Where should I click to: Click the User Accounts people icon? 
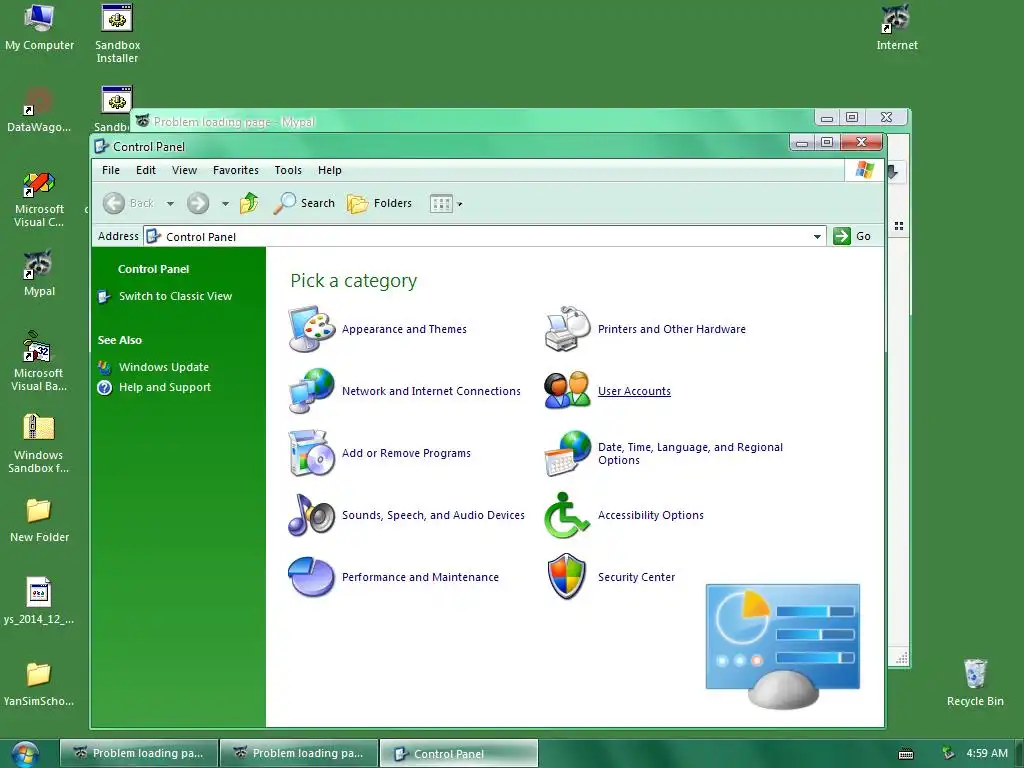[x=568, y=391]
